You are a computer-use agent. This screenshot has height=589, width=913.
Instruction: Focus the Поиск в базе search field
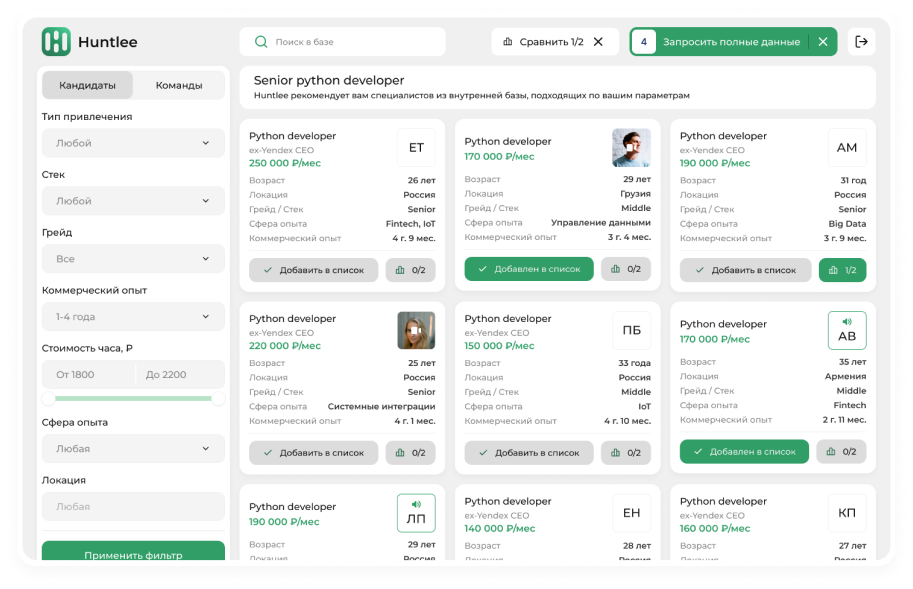[x=342, y=42]
